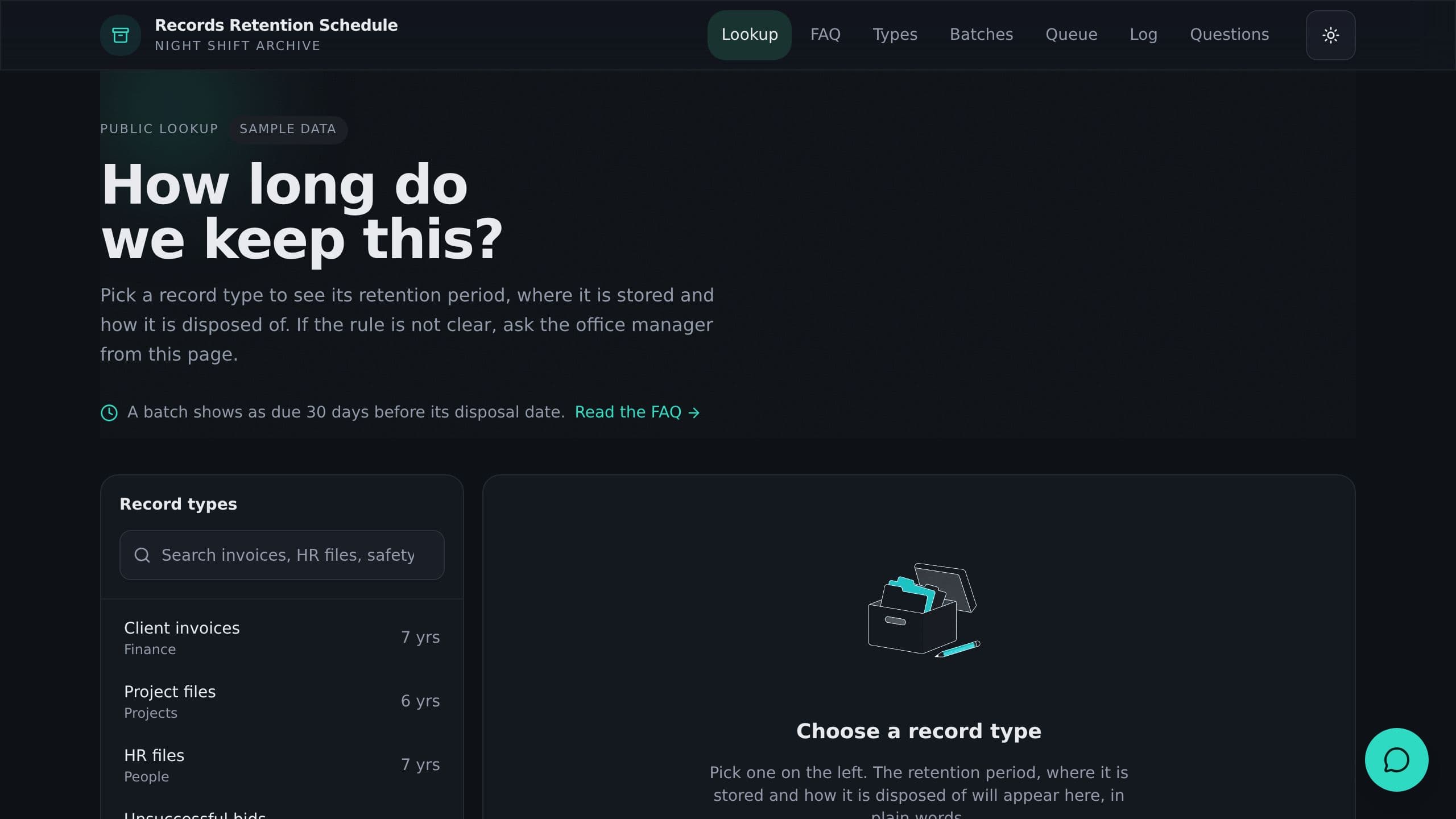The height and width of the screenshot is (819, 1456).
Task: Focus the record types search field
Action: tap(282, 555)
